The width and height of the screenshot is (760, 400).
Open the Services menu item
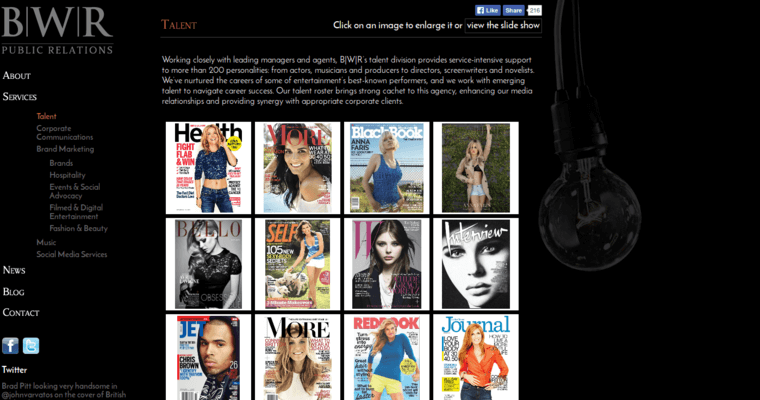click(x=19, y=96)
